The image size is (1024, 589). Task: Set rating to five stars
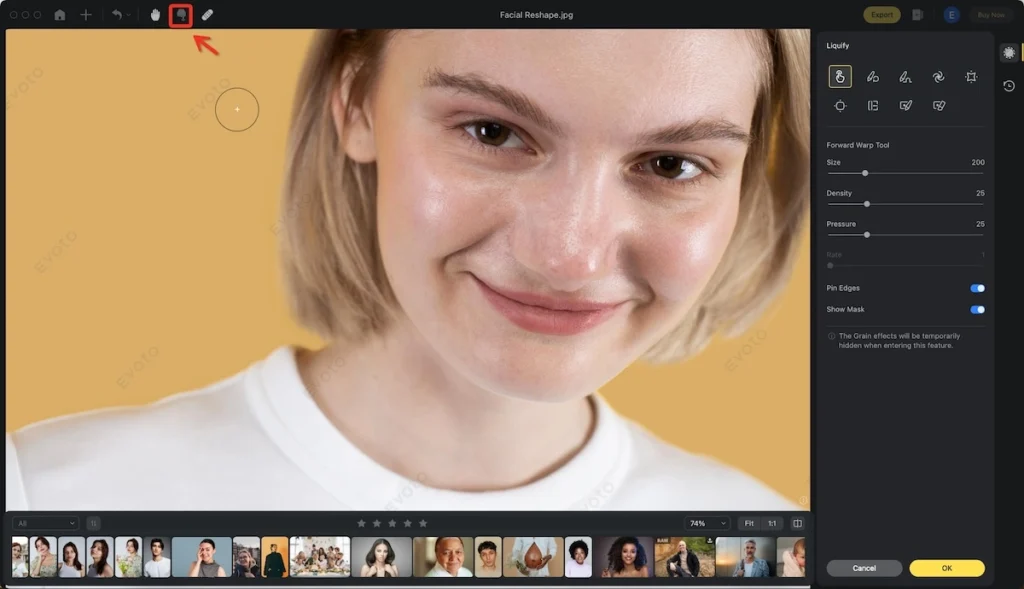pyautogui.click(x=423, y=523)
